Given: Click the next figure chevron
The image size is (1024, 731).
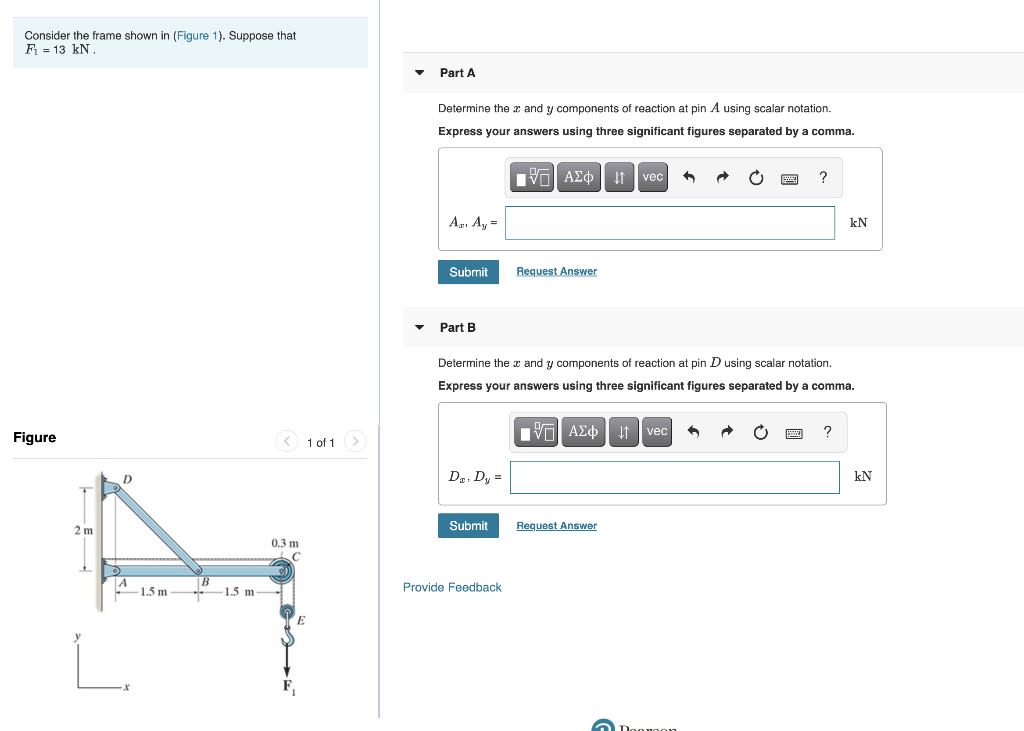Looking at the screenshot, I should pos(355,441).
